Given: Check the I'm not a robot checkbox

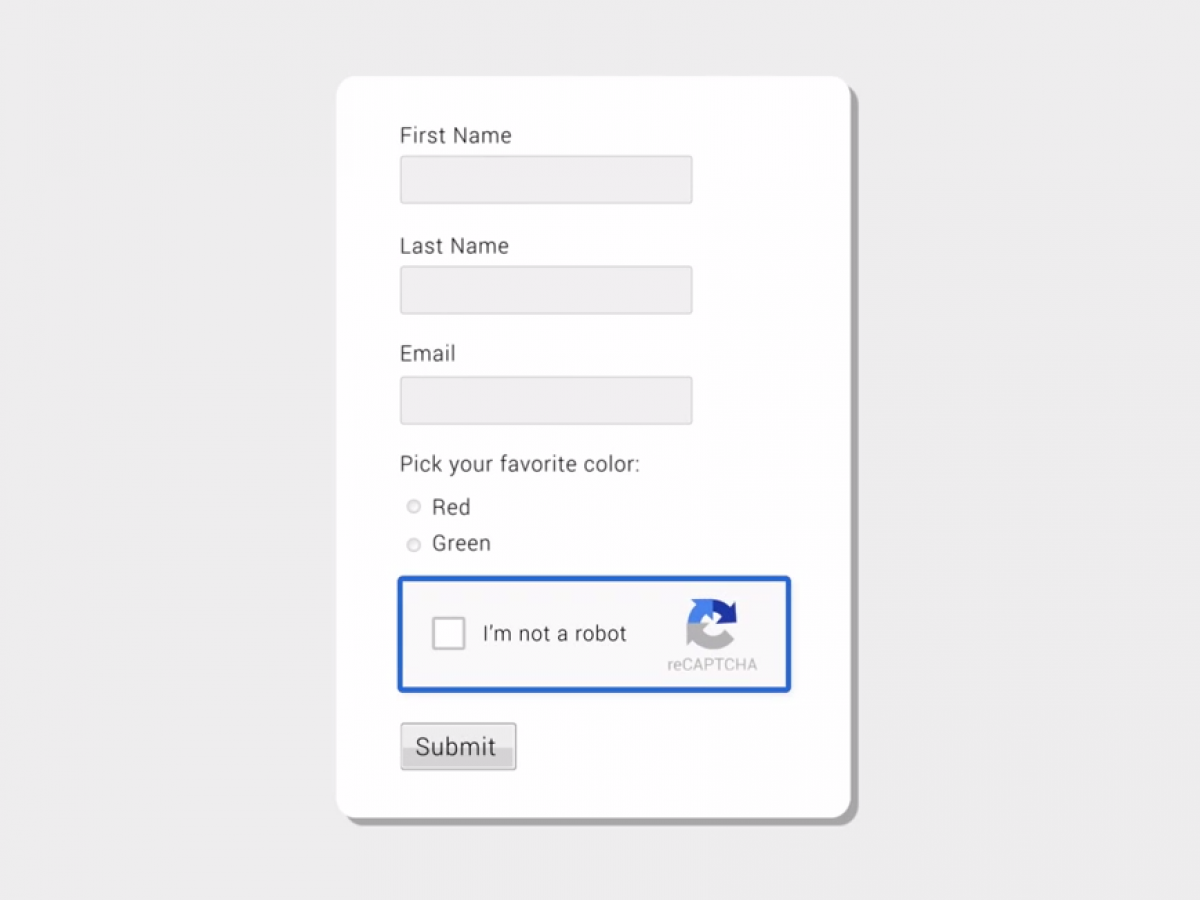Looking at the screenshot, I should pos(449,633).
